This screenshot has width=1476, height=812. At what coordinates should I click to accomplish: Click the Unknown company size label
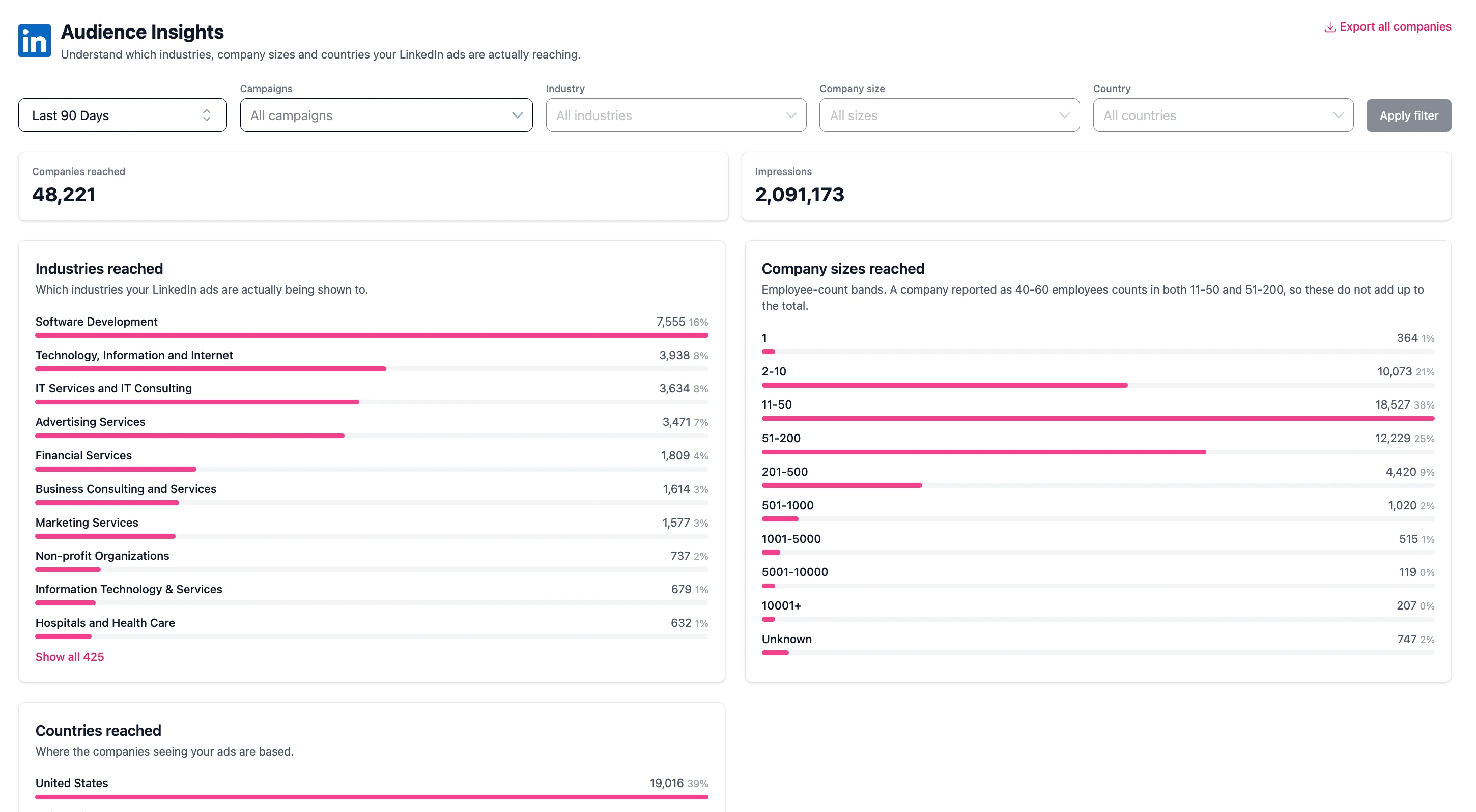point(787,639)
